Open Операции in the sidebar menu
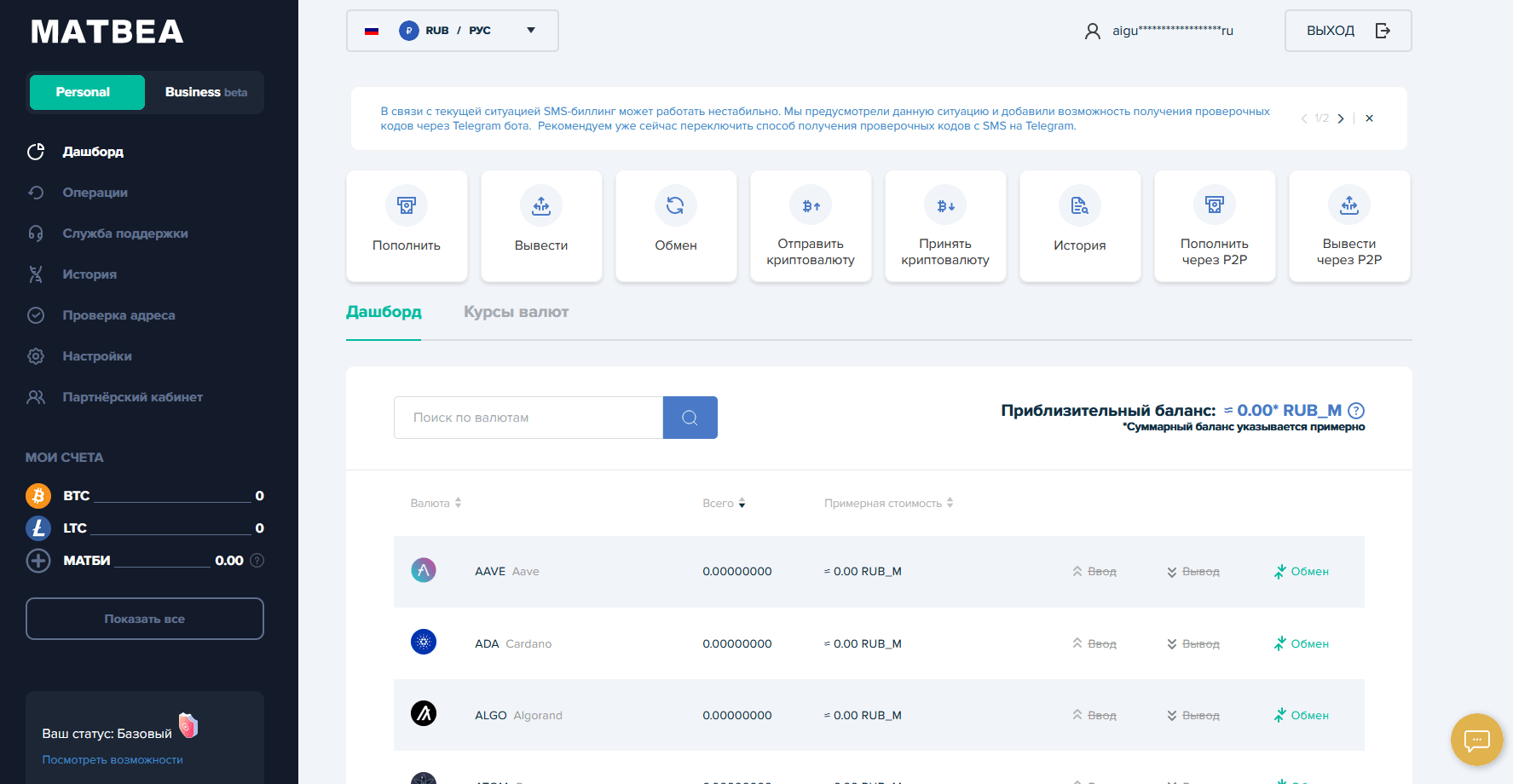1513x784 pixels. pos(95,193)
